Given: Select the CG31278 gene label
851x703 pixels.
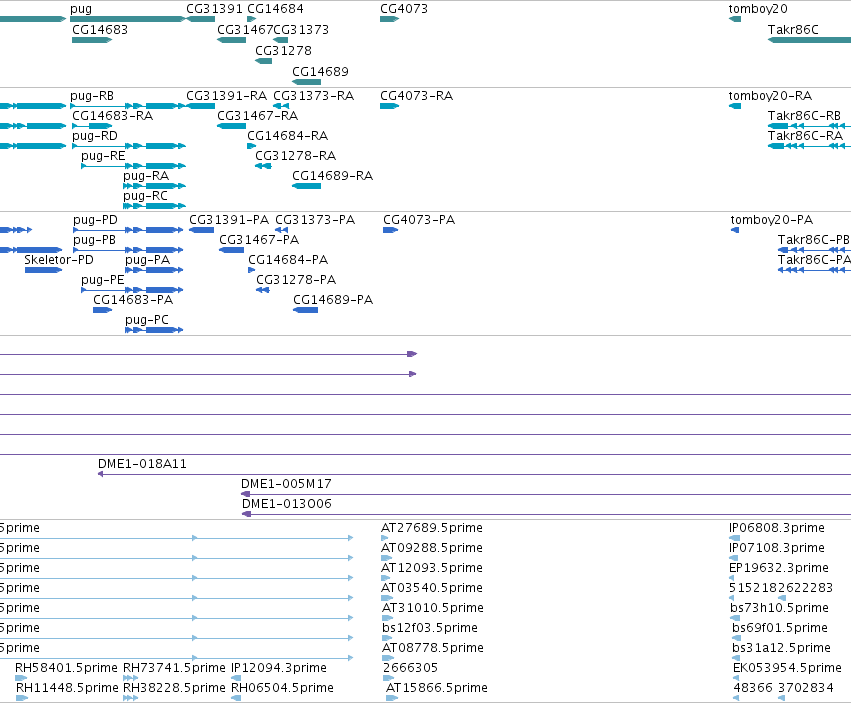Looking at the screenshot, I should [x=283, y=50].
